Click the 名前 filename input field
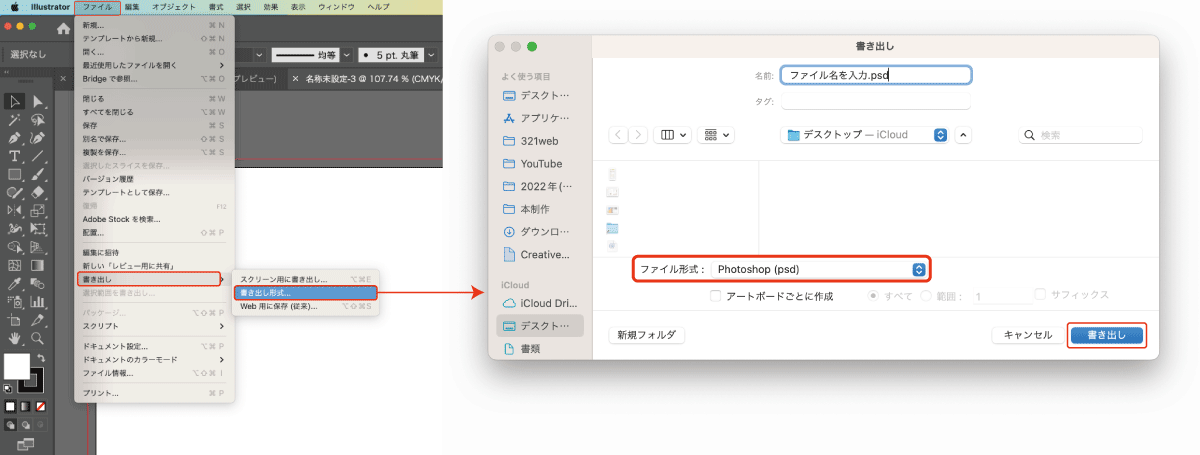Screen dimensions: 1200x455 (876, 75)
